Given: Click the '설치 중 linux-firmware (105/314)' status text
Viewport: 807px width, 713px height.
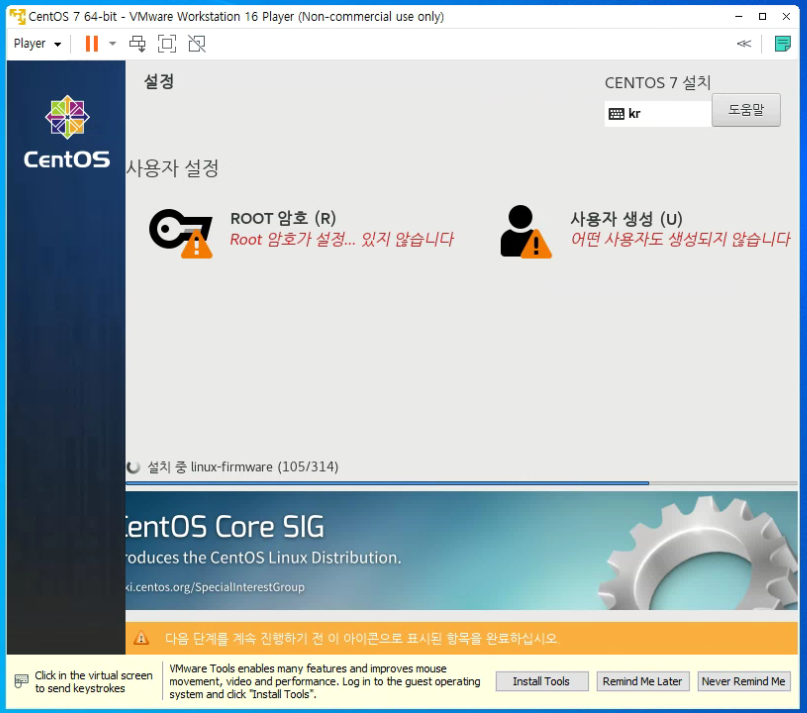Looking at the screenshot, I should click(243, 467).
